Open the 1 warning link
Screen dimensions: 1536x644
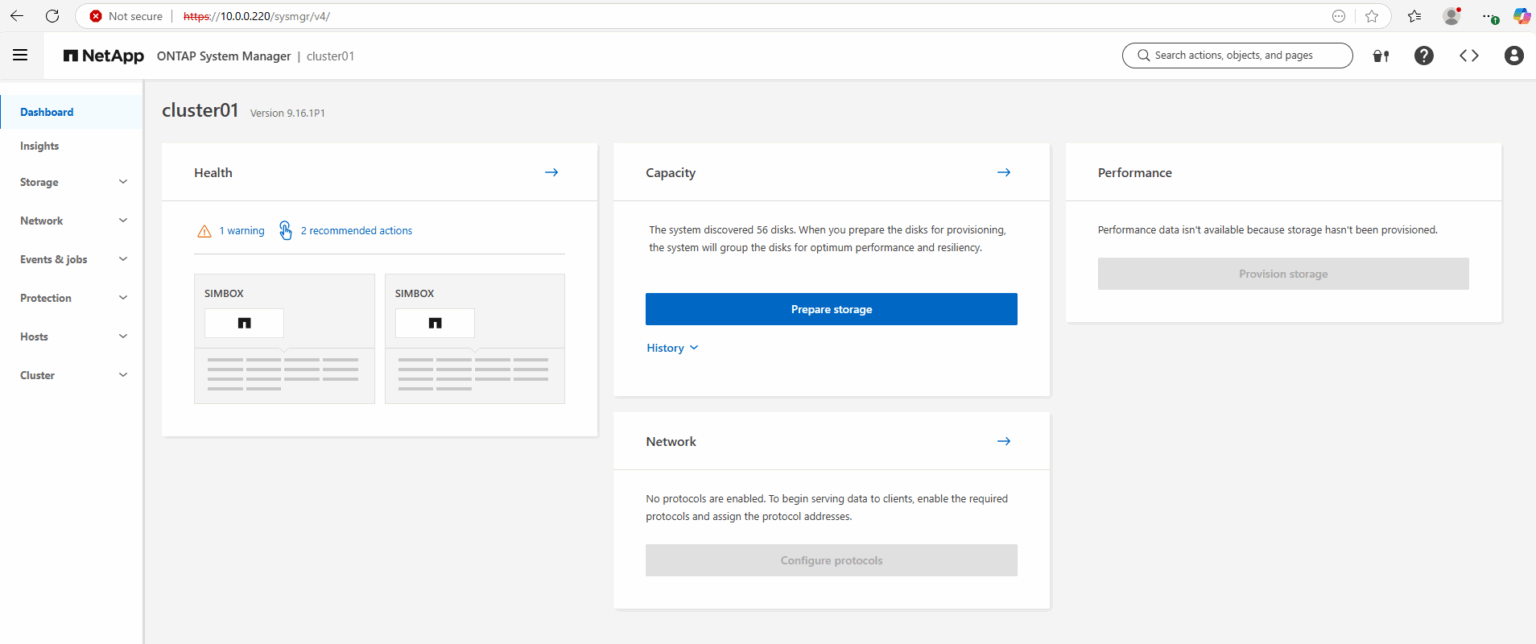[x=242, y=230]
